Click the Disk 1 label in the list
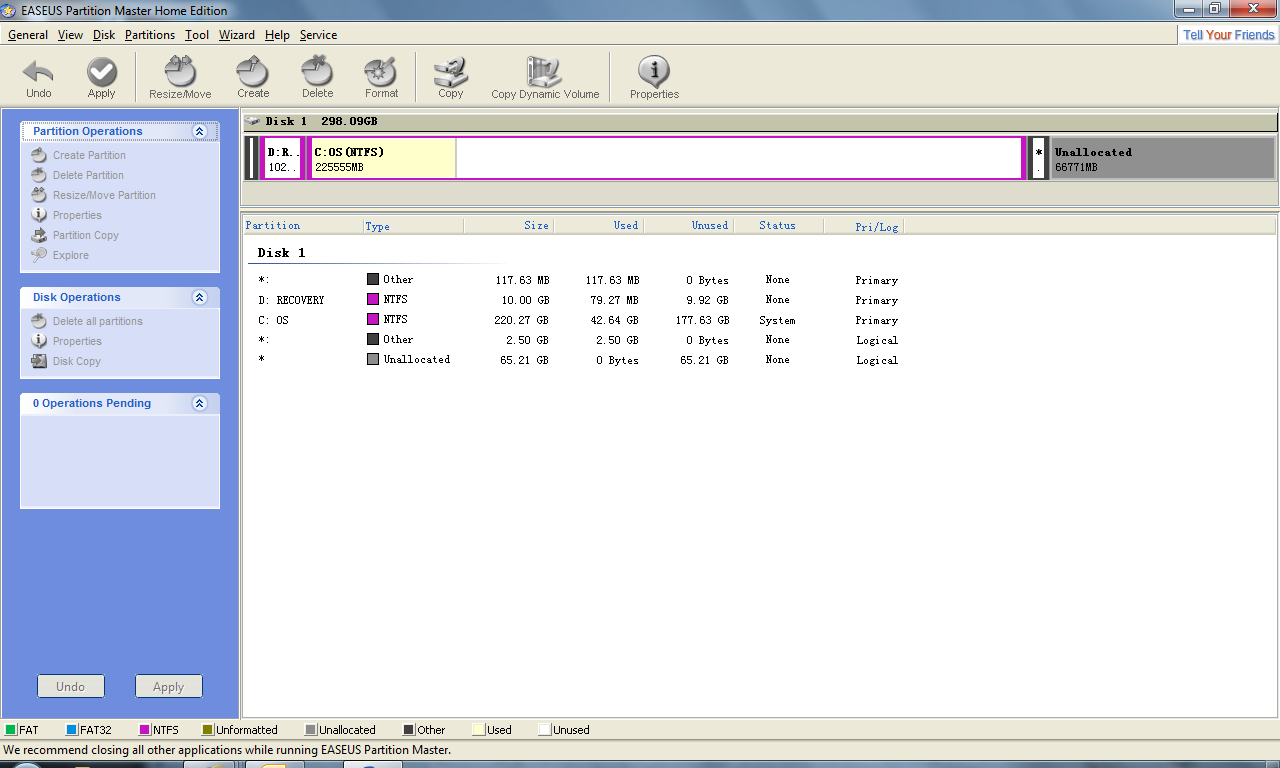The height and width of the screenshot is (768, 1280). click(281, 253)
